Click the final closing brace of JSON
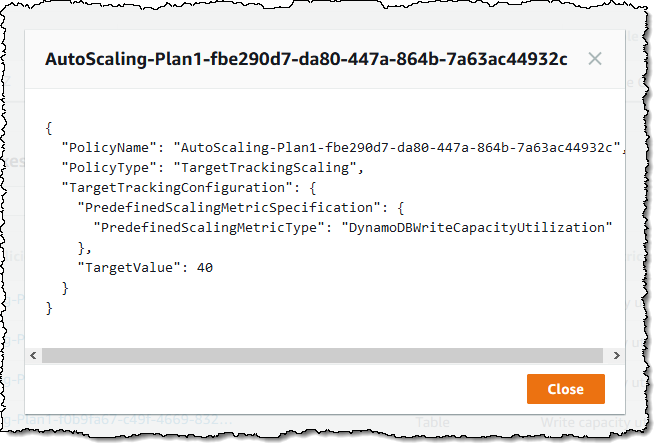The width and height of the screenshot is (660, 448). (x=48, y=307)
